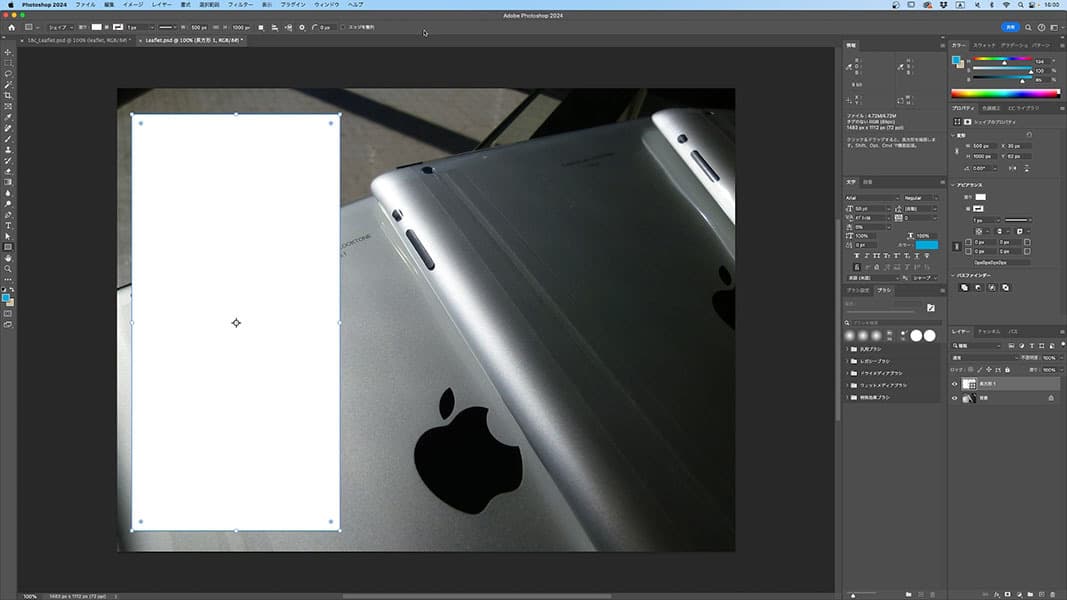1067x600 pixels.
Task: Select the Zoom tool in toolbar
Action: [8, 269]
